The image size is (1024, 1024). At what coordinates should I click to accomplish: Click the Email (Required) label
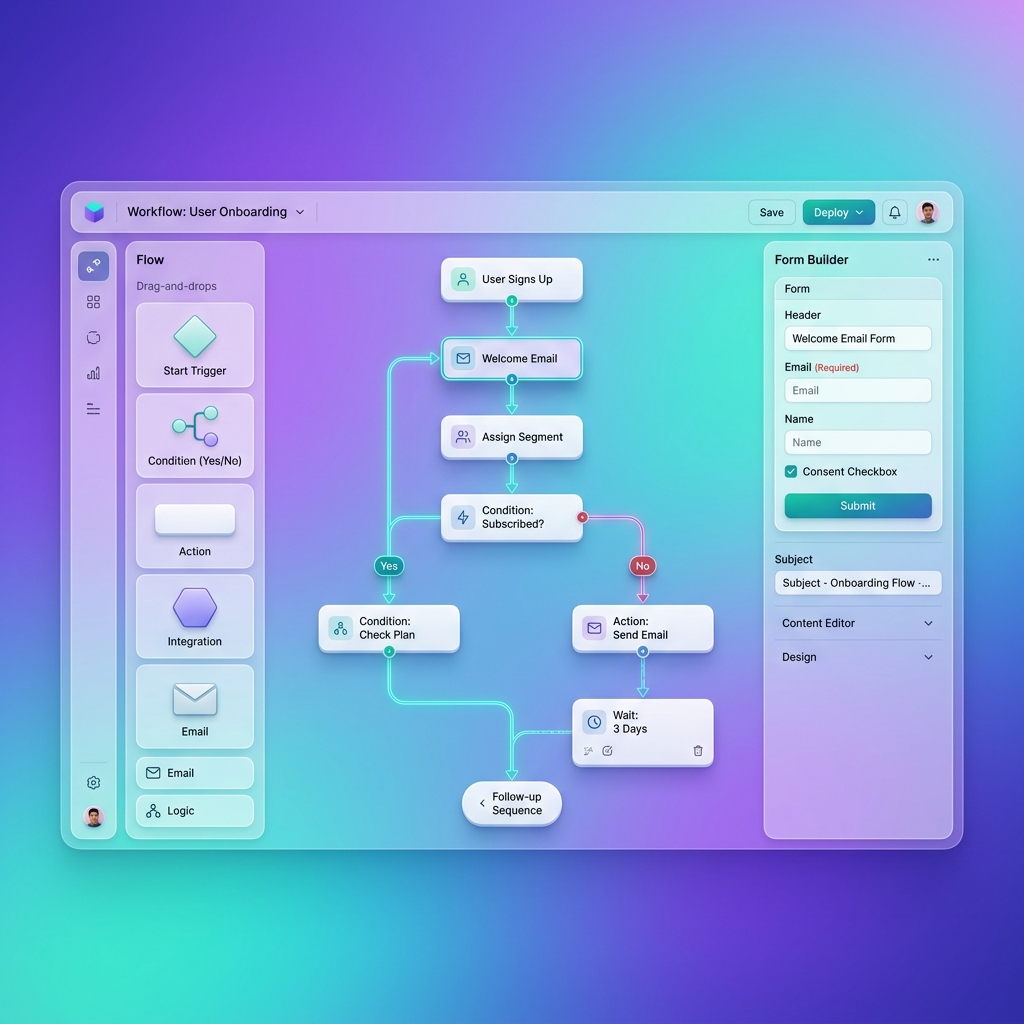822,367
